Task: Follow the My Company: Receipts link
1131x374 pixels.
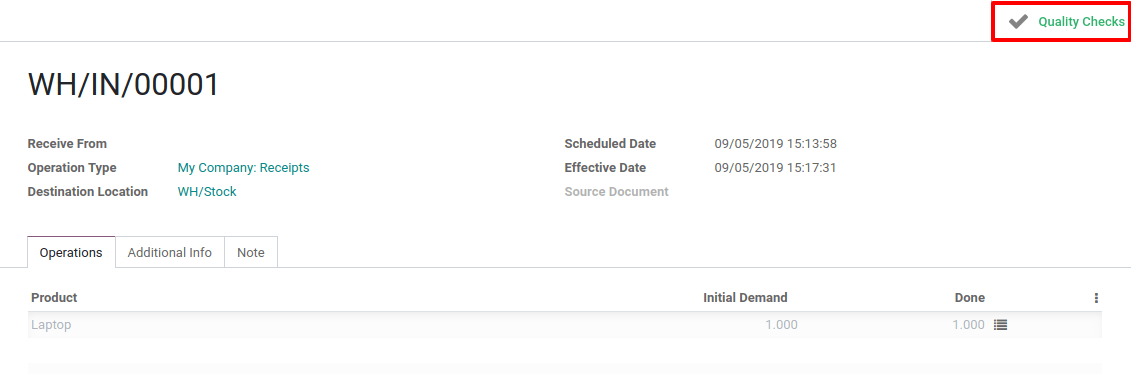Action: pyautogui.click(x=243, y=168)
